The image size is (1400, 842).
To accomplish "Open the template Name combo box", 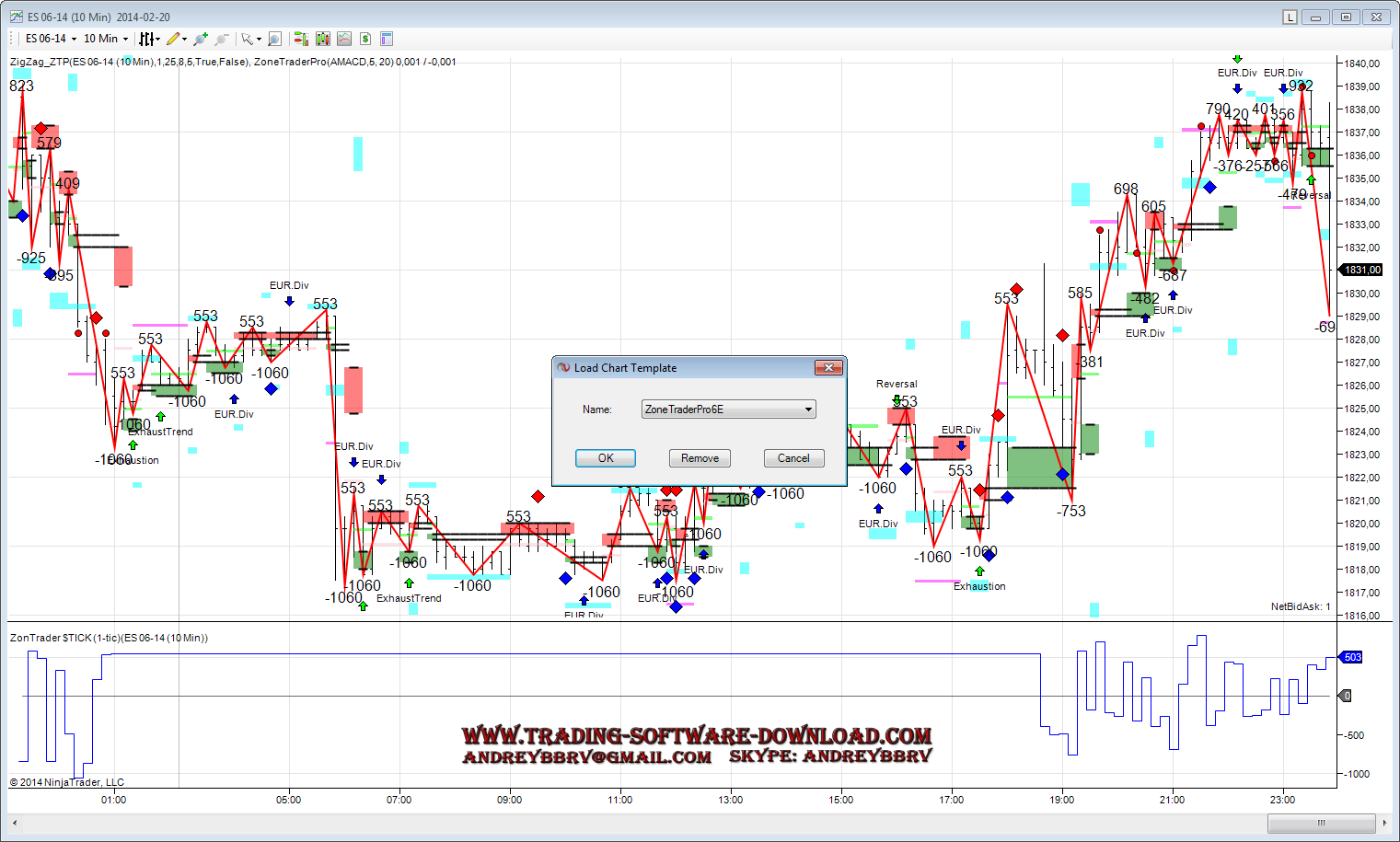I will pyautogui.click(x=728, y=409).
